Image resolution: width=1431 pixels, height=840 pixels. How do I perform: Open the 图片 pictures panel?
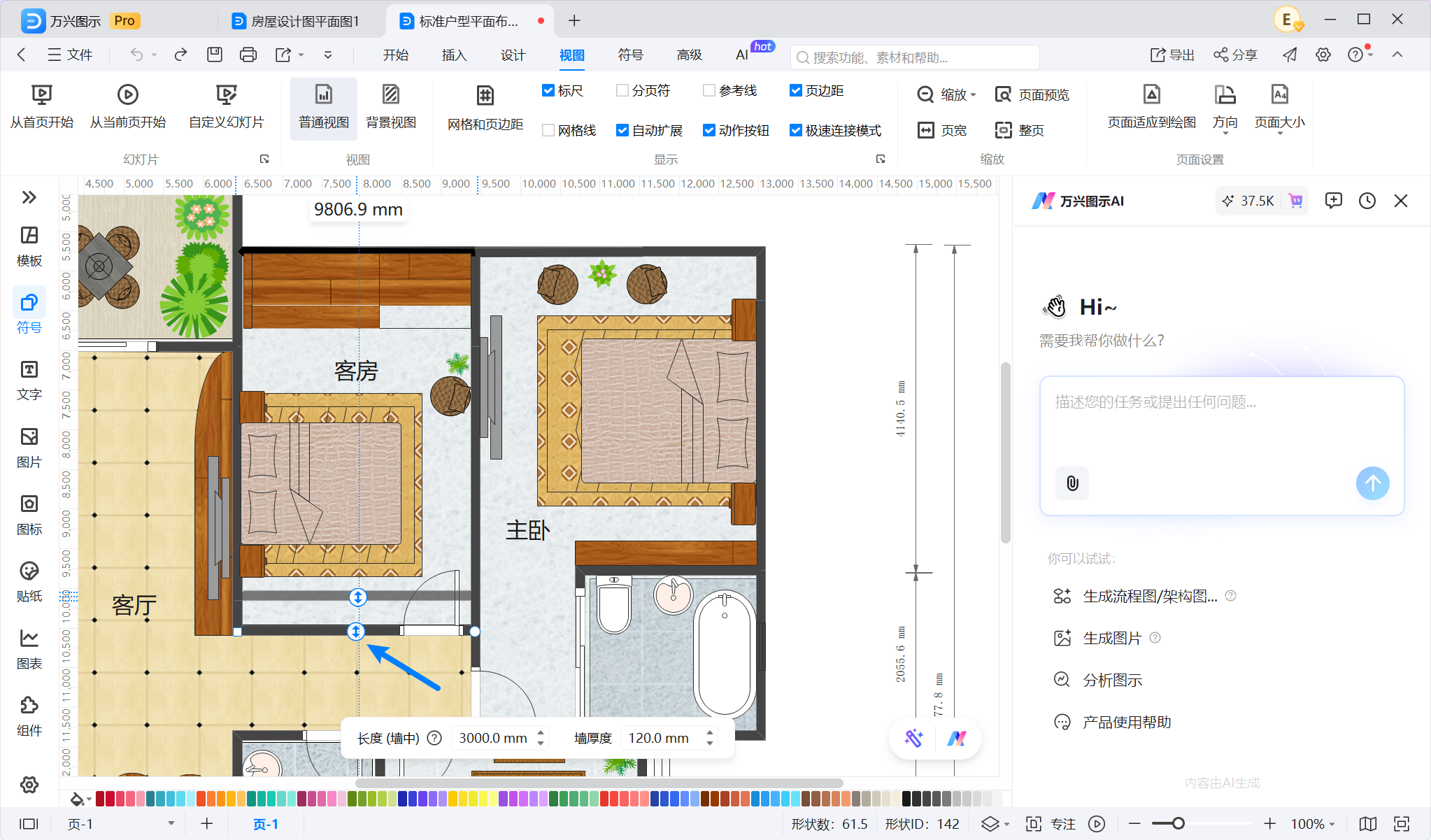pyautogui.click(x=29, y=448)
